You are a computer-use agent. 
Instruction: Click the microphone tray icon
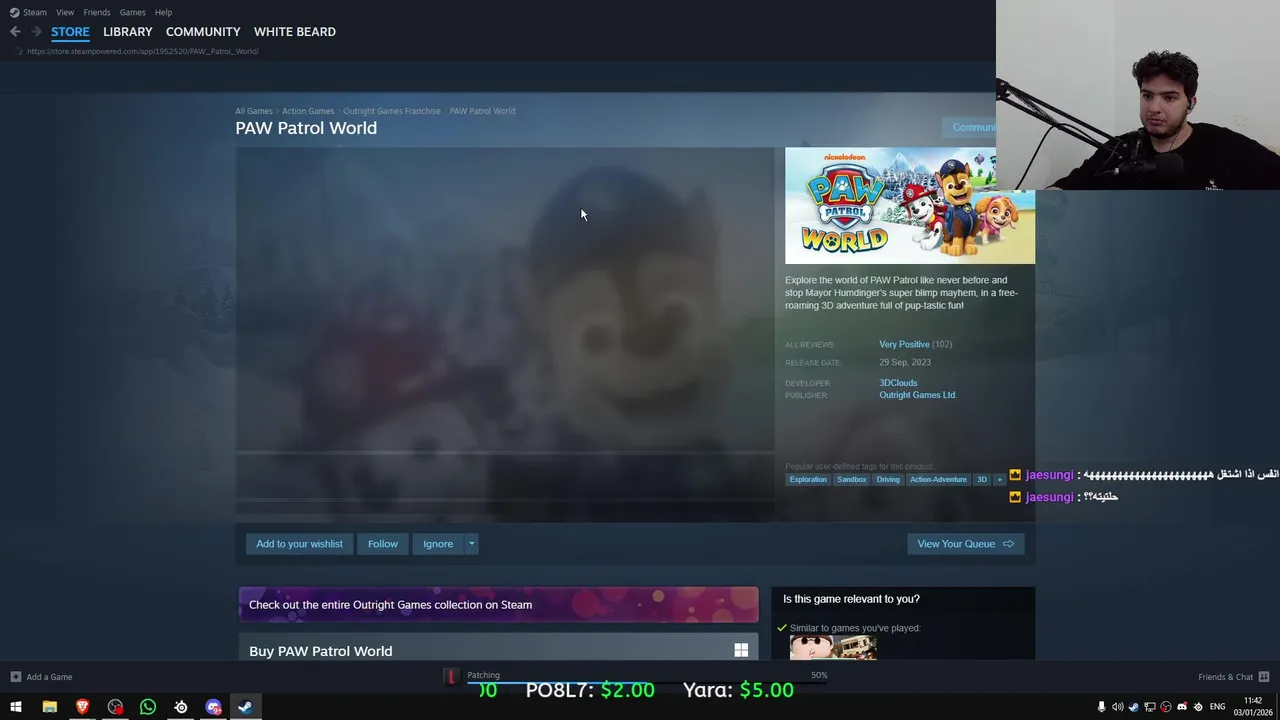point(1102,707)
